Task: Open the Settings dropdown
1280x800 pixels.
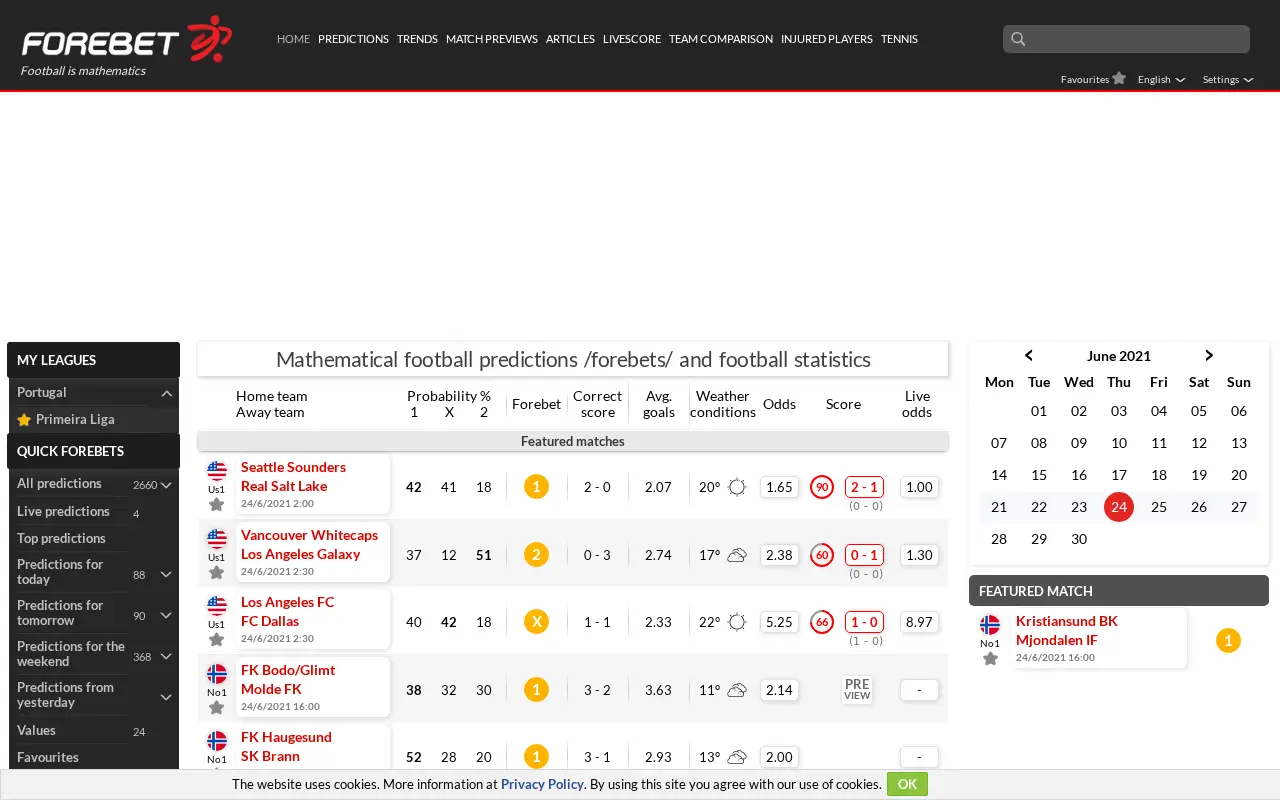Action: pos(1227,79)
